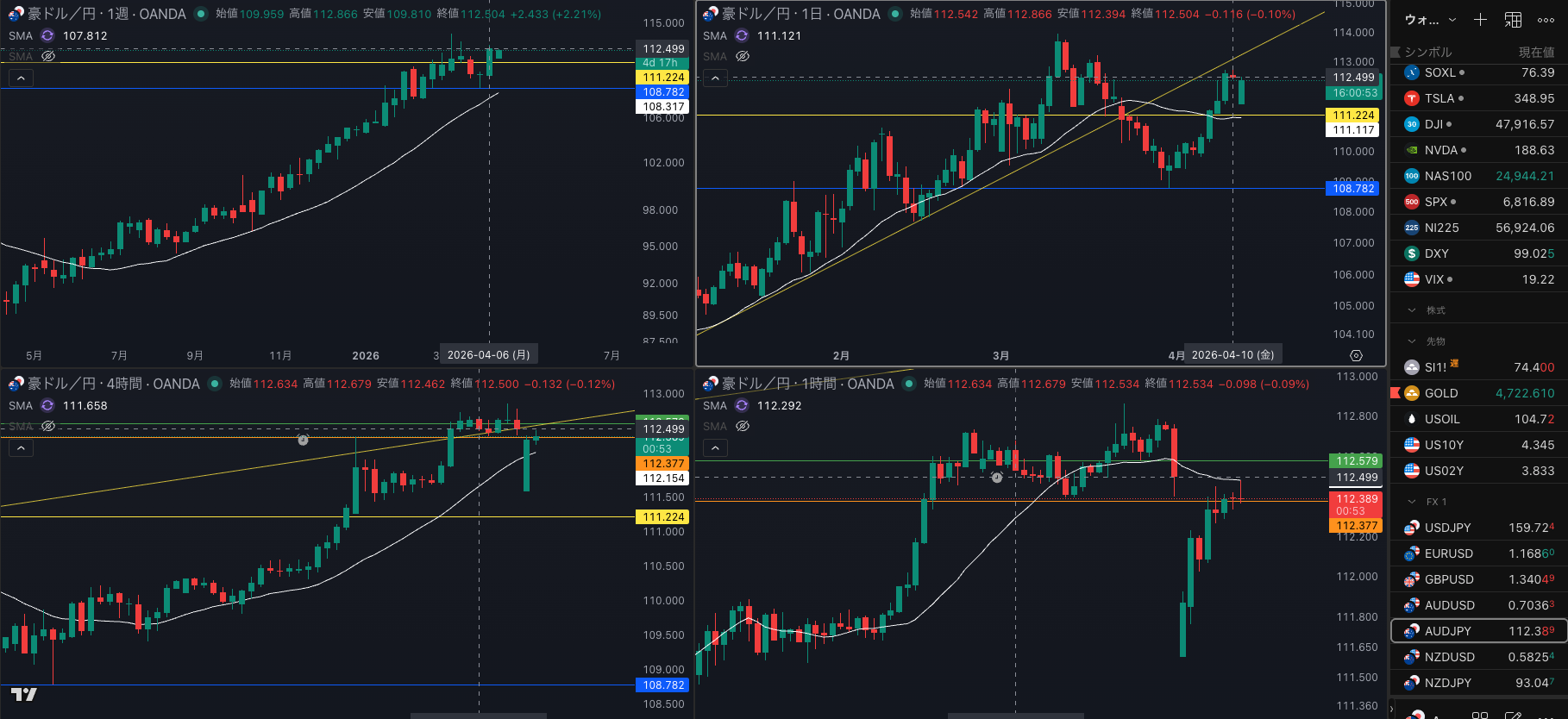Click the yellow 111.224 price label on weekly chart
Viewport: 1568px width, 719px height.
pyautogui.click(x=662, y=78)
